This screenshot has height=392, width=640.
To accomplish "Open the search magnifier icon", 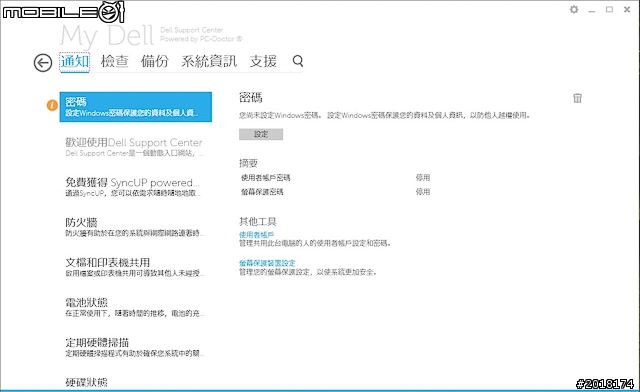I will coord(298,61).
